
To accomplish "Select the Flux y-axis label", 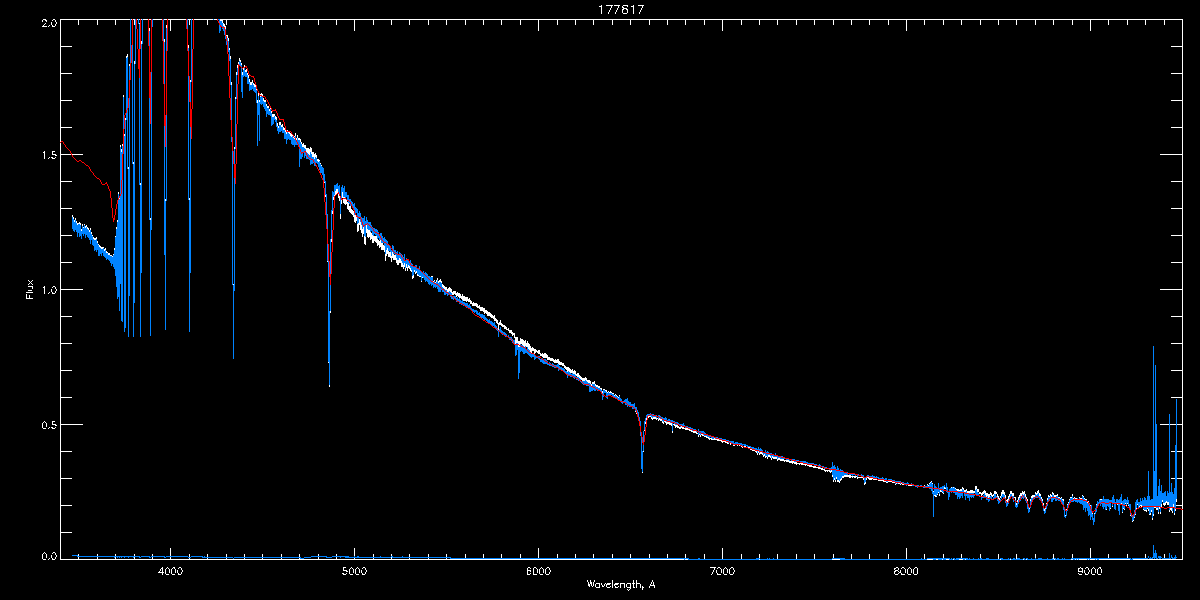I will [30, 289].
